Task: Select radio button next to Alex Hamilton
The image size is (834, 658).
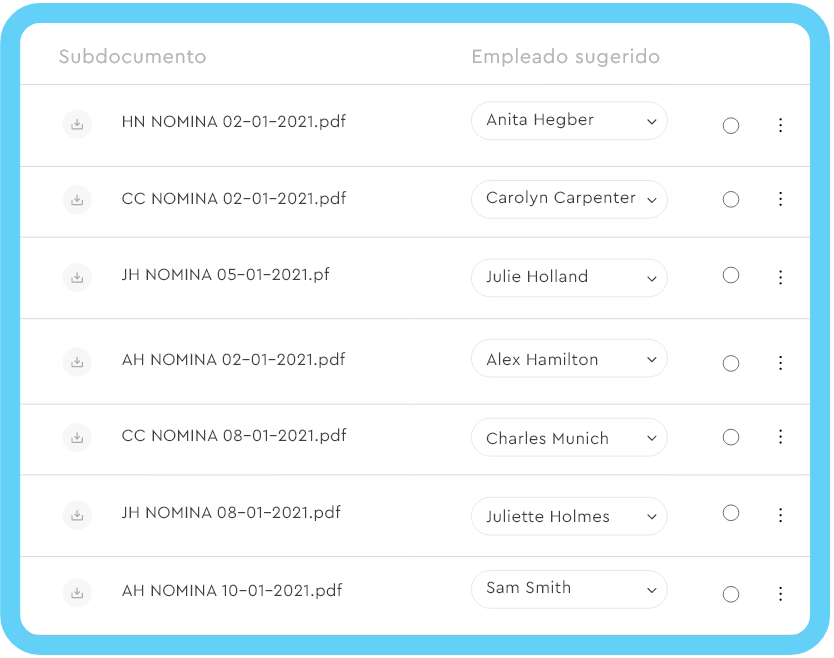Action: coord(731,364)
